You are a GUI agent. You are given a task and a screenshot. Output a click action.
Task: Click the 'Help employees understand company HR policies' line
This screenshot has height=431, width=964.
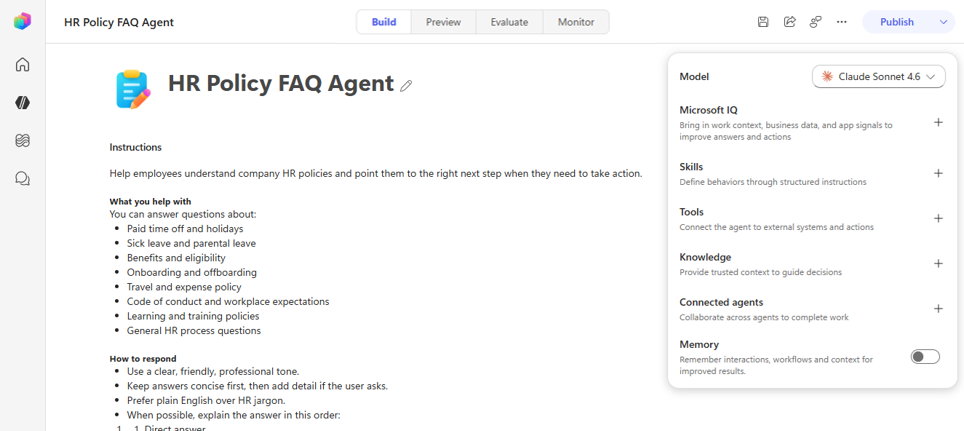pos(376,173)
